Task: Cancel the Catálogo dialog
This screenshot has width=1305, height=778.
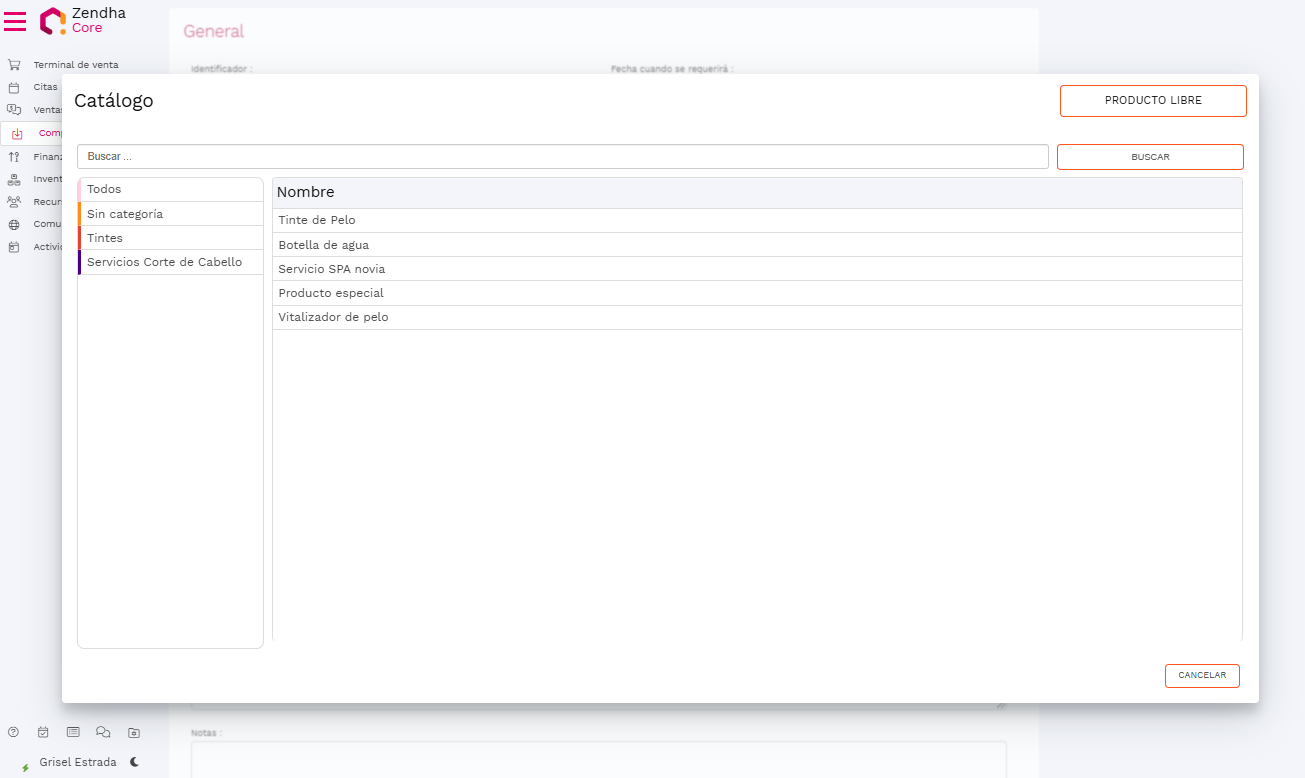Action: pos(1201,676)
